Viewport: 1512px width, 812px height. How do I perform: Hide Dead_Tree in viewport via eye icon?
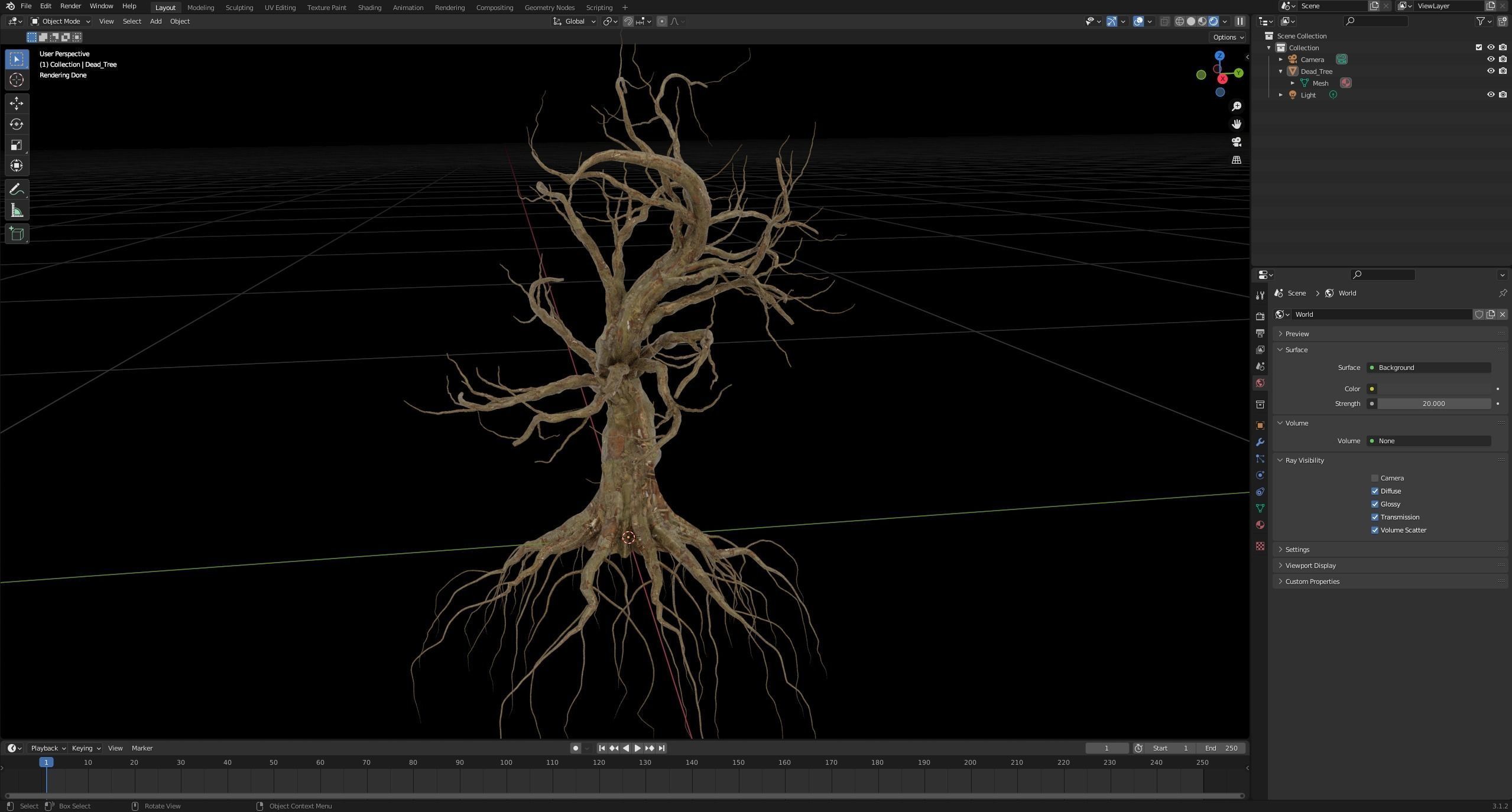click(x=1491, y=71)
